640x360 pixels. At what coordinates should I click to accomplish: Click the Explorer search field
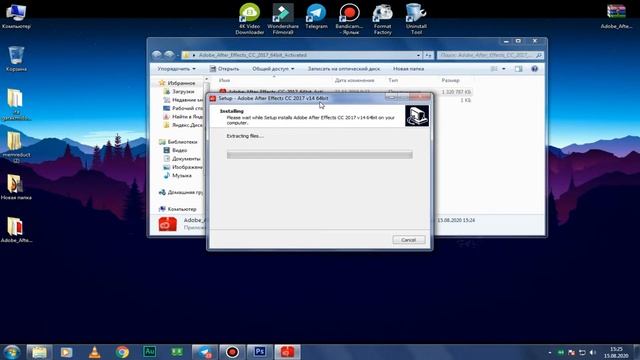(490, 55)
